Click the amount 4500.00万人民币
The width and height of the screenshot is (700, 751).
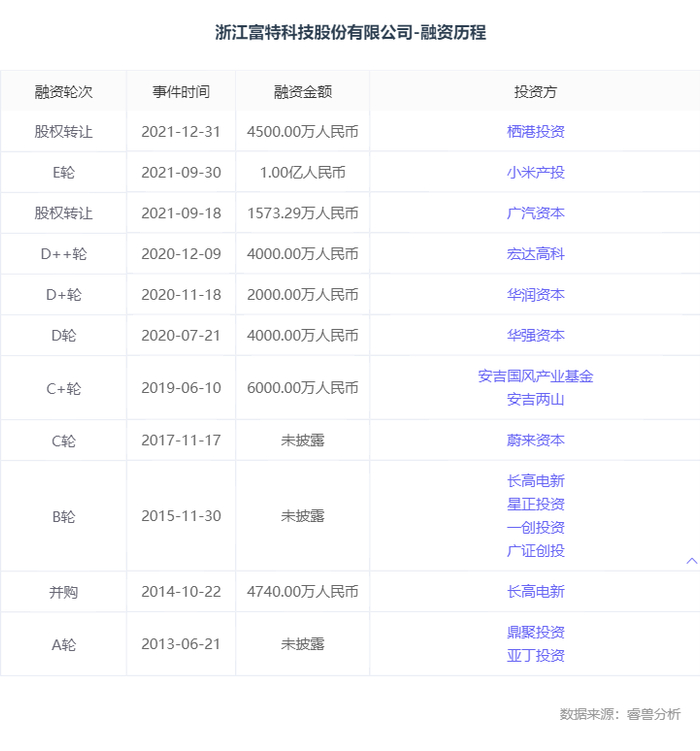tap(303, 132)
